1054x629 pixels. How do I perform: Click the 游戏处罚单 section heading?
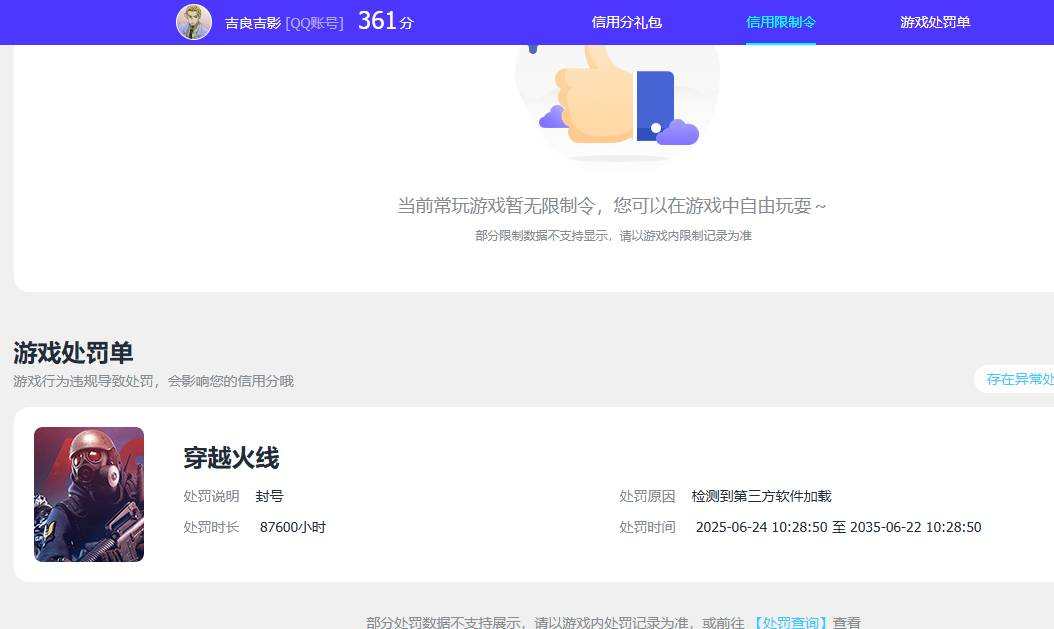(73, 352)
